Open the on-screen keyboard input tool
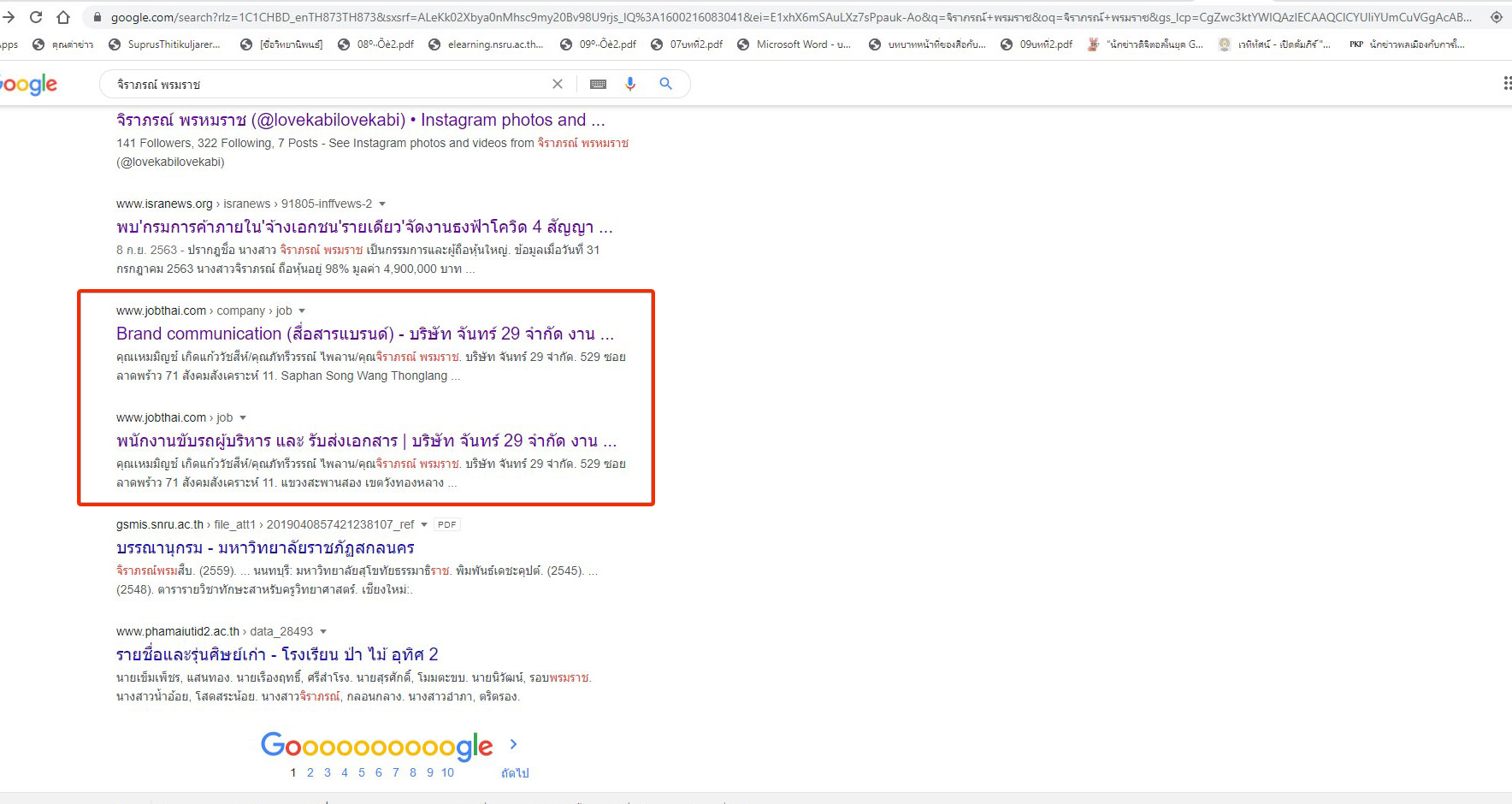This screenshot has width=1512, height=804. (x=598, y=84)
